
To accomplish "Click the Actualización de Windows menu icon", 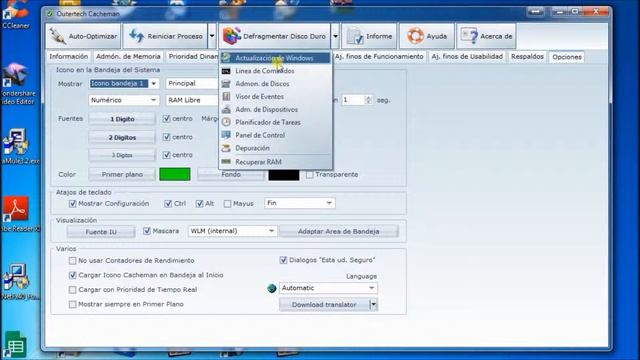I will click(x=226, y=58).
